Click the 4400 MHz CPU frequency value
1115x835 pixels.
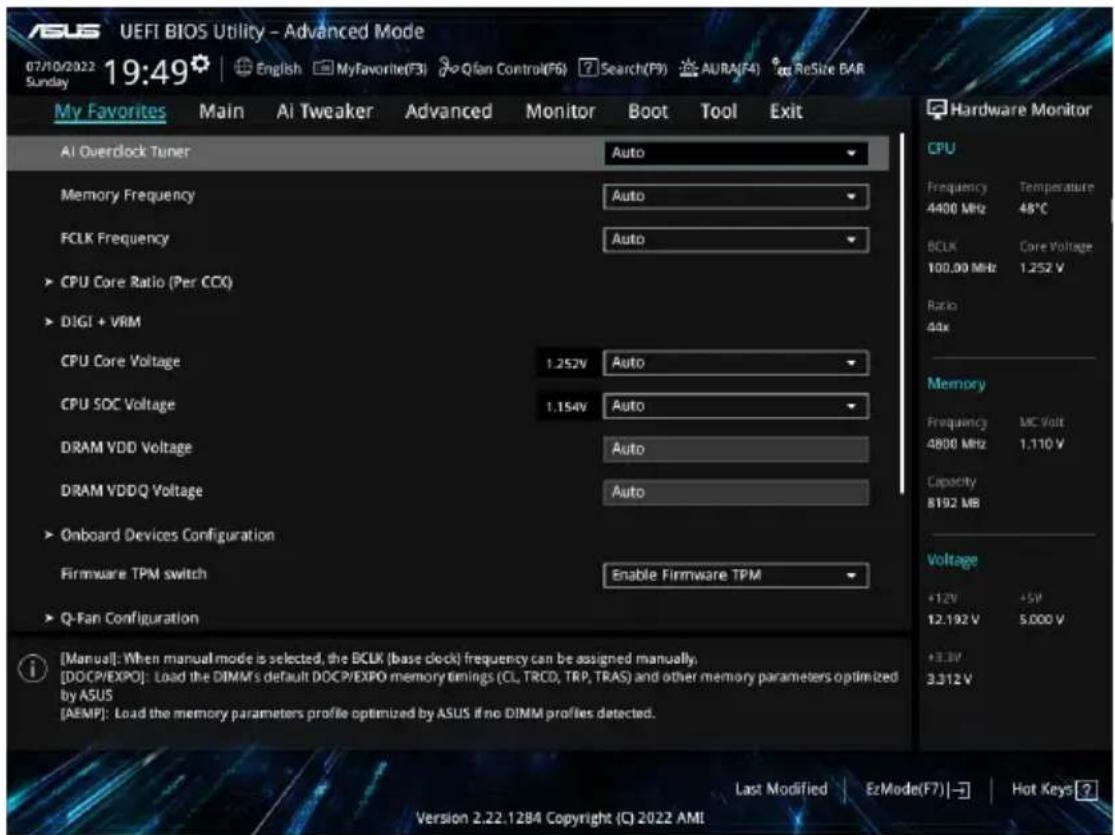pos(956,208)
